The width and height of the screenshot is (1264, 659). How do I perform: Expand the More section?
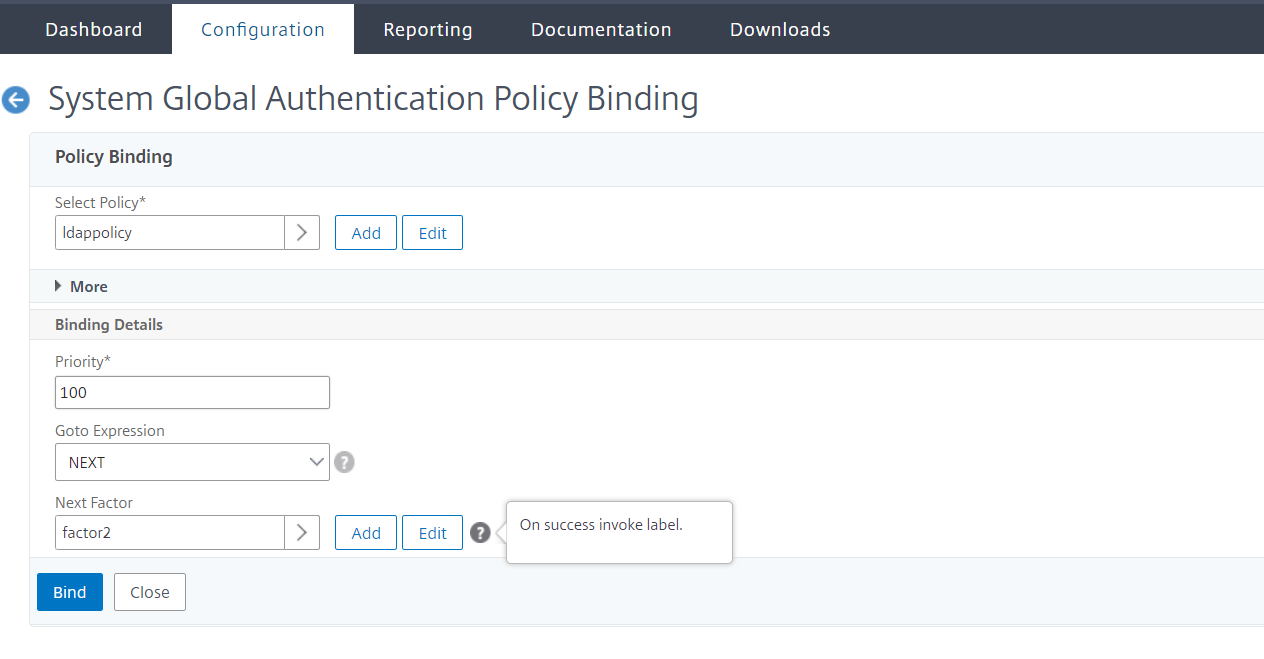[x=81, y=286]
